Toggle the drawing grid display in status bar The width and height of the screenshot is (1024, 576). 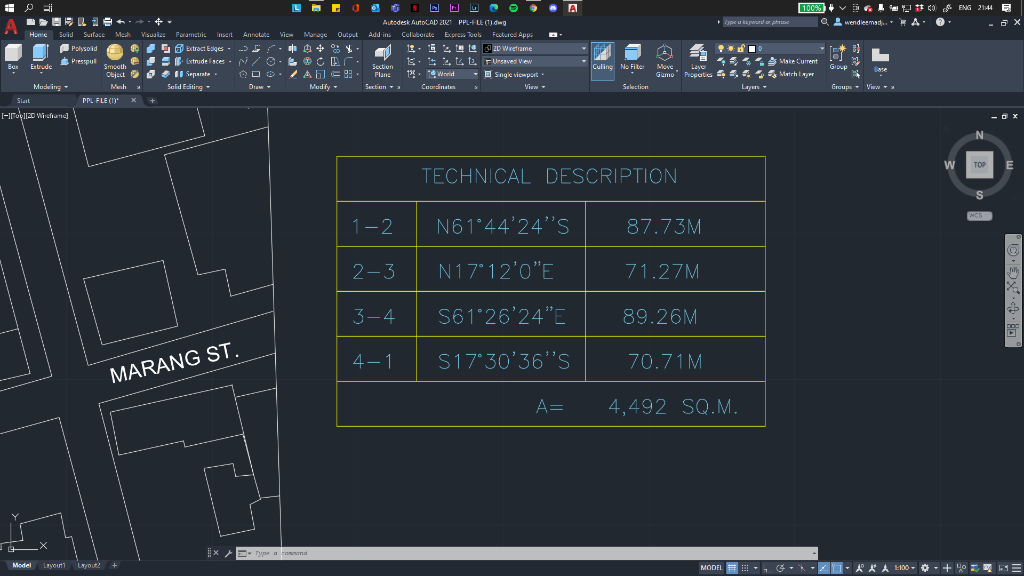pos(731,567)
